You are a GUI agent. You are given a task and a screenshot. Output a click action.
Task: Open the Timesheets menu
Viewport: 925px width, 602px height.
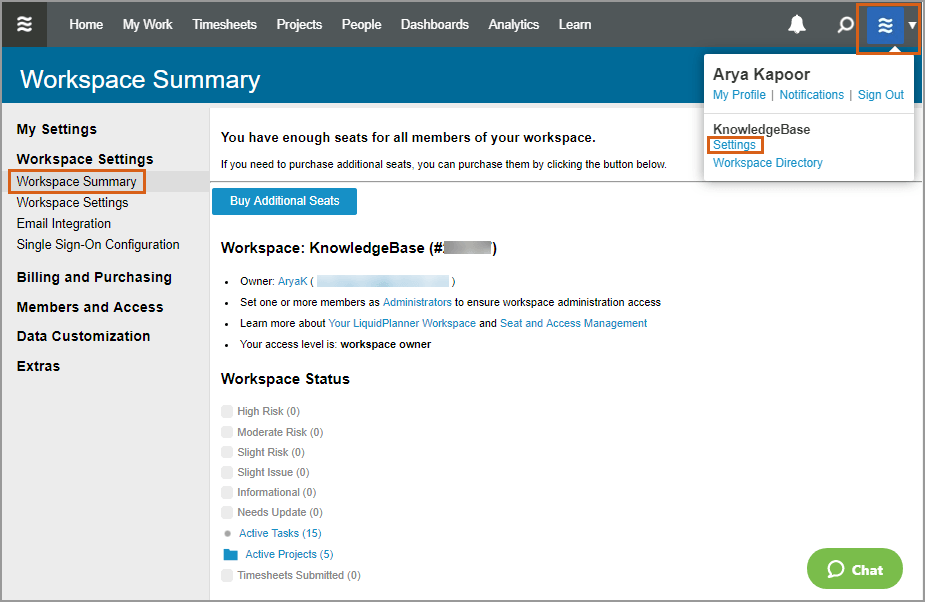[224, 25]
